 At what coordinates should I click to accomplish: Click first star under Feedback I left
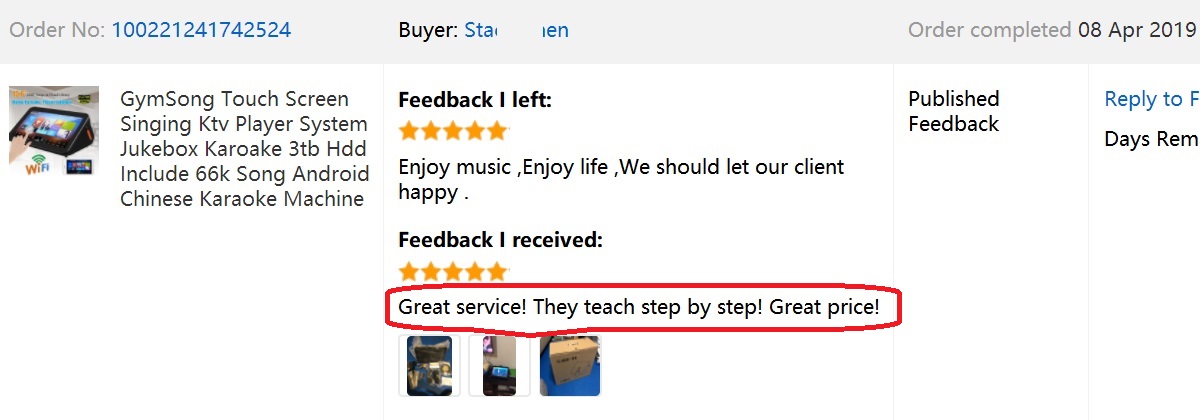click(x=409, y=131)
